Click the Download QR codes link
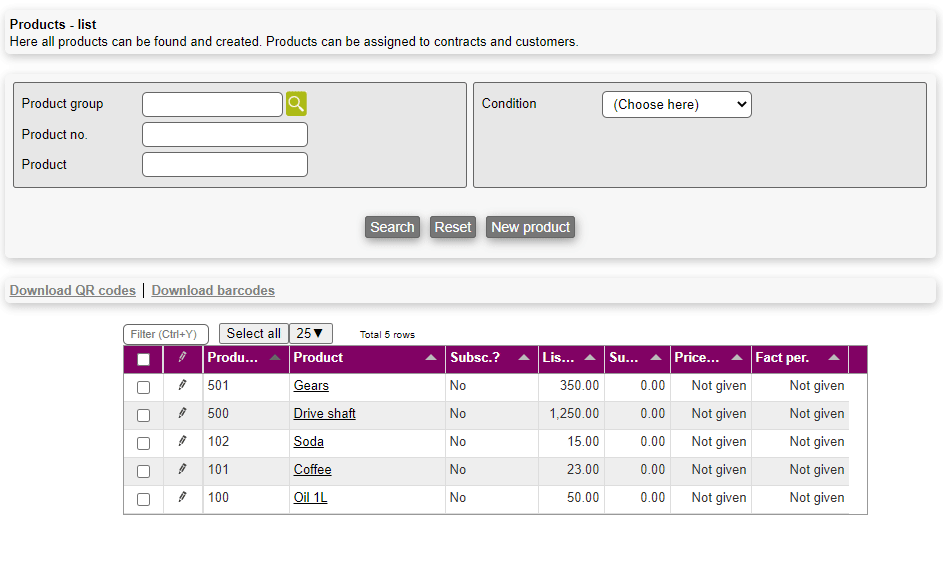This screenshot has width=943, height=570. [x=73, y=291]
